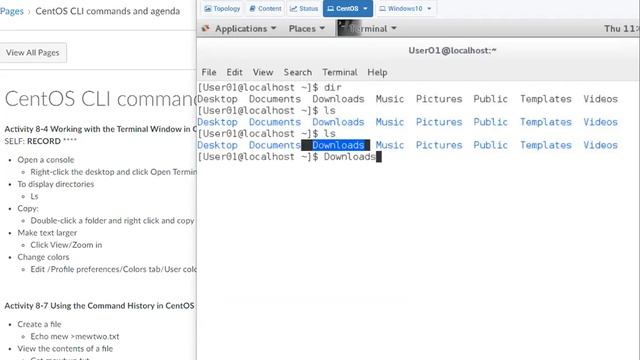Click the 'Create a file' list item
This screenshot has width=640, height=360.
(39, 324)
